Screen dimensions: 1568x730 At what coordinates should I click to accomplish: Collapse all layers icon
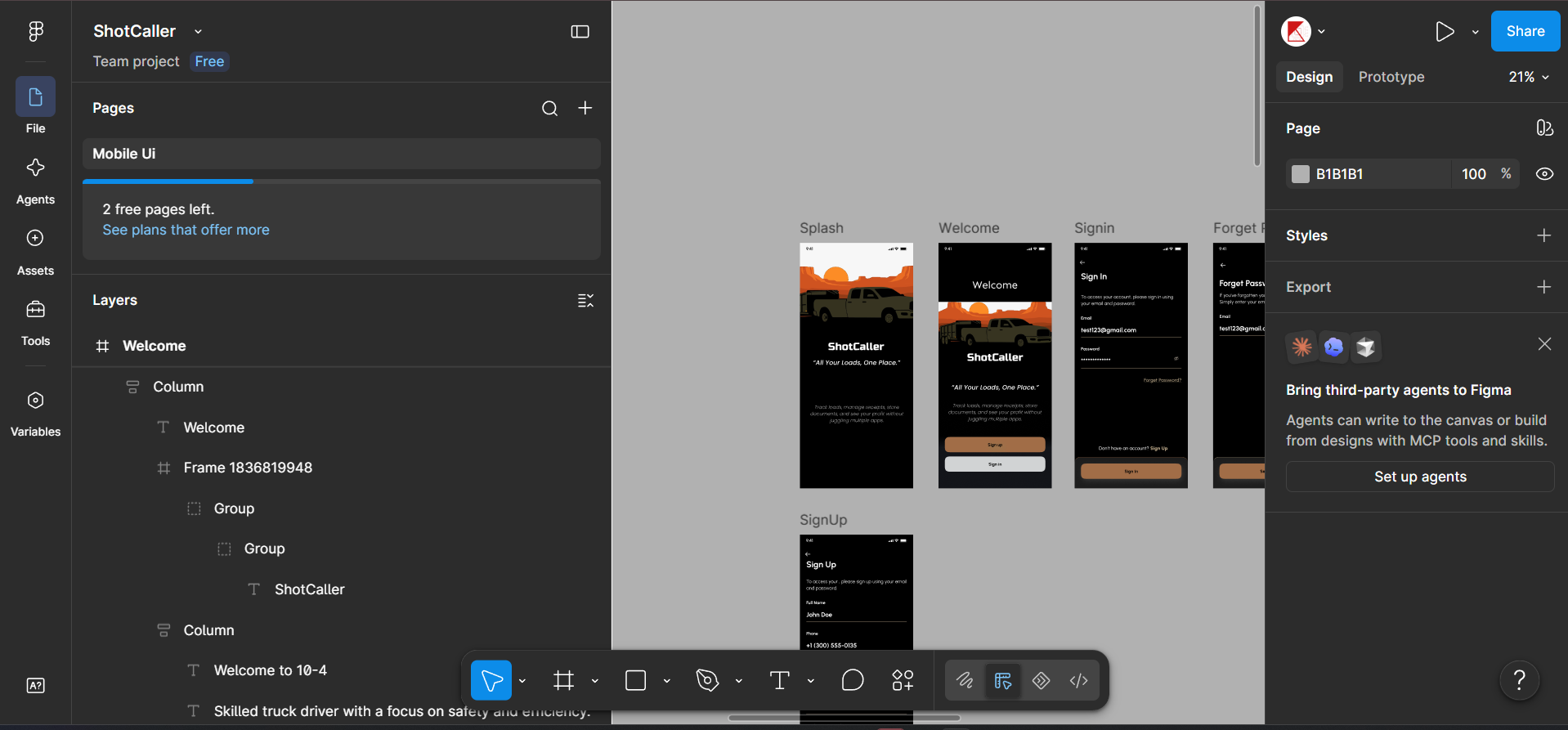point(585,301)
